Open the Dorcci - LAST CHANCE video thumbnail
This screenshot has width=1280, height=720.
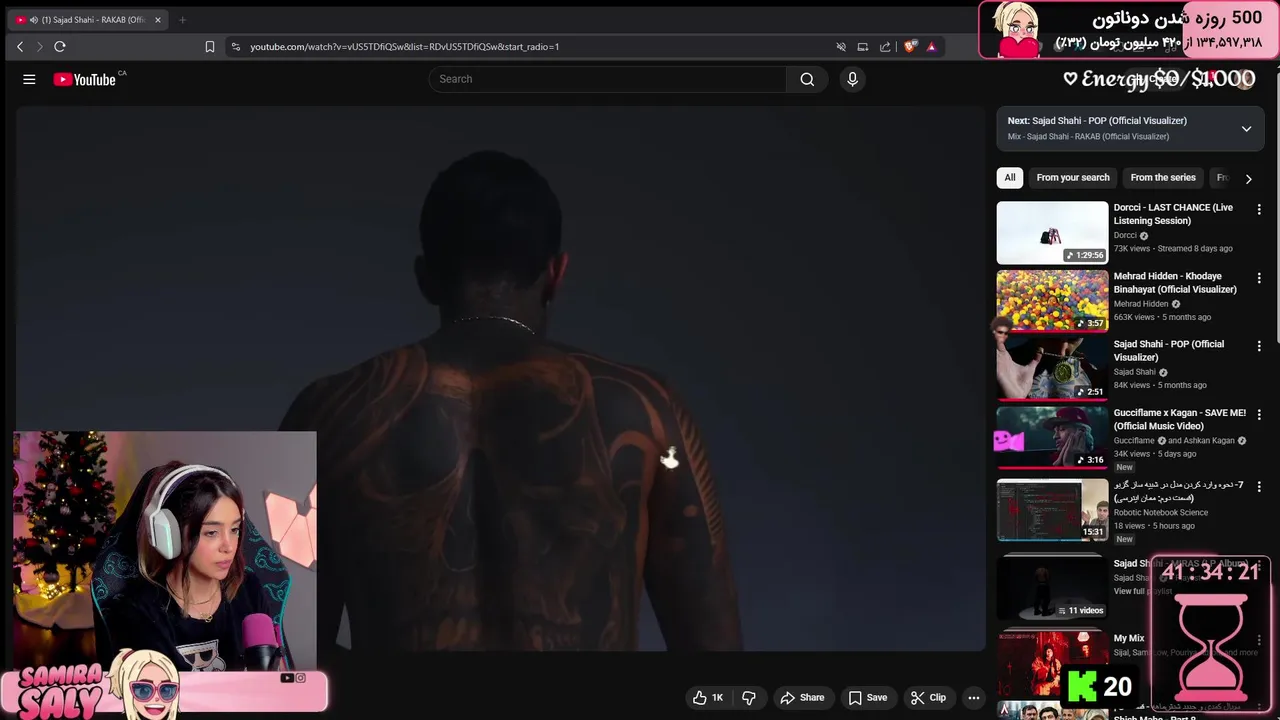(1052, 232)
